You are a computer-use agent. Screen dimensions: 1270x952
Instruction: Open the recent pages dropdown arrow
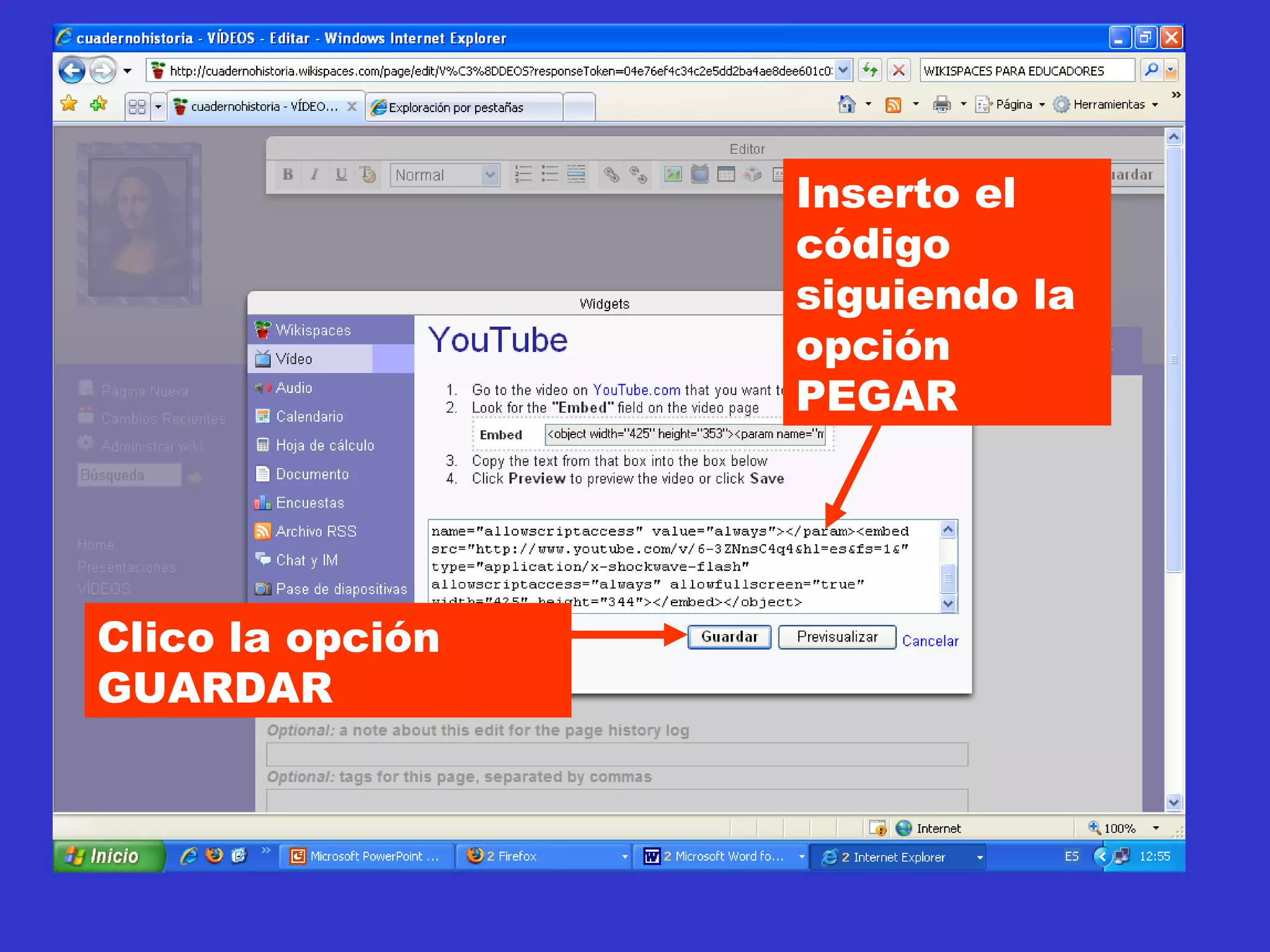coord(127,71)
